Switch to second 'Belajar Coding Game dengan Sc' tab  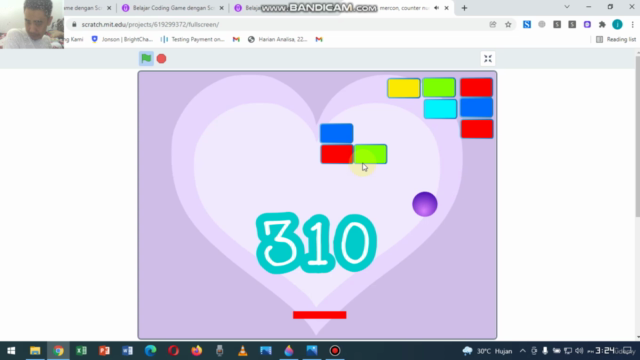[x=173, y=8]
